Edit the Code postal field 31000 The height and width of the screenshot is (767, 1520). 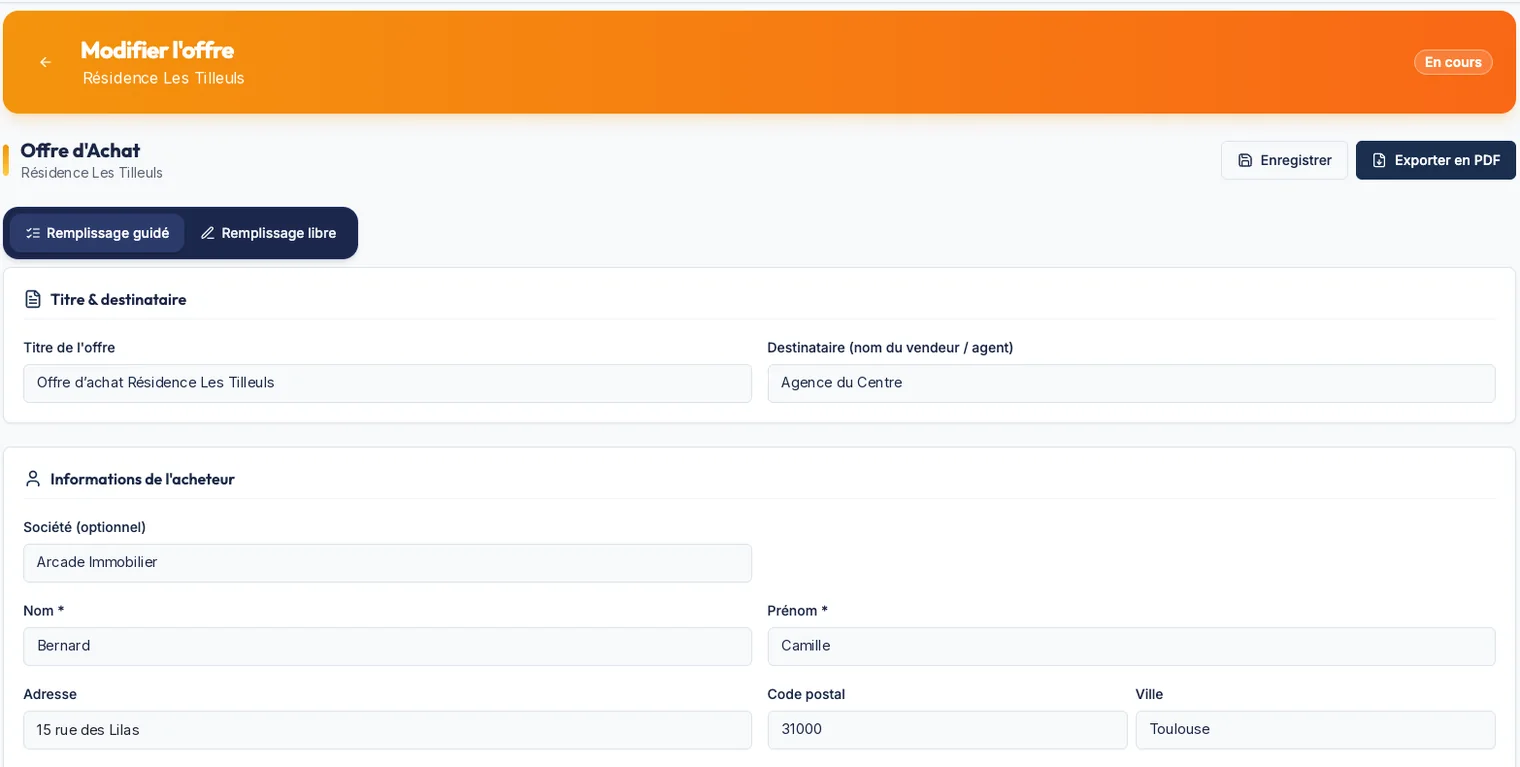(x=947, y=730)
